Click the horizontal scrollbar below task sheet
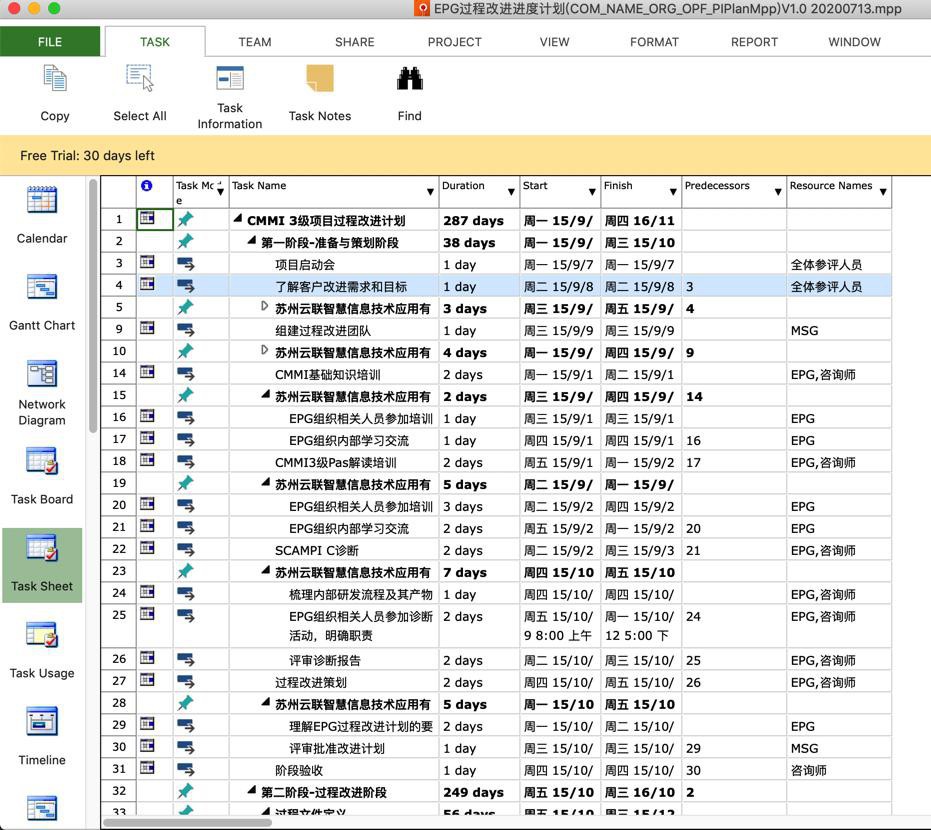 (187, 822)
